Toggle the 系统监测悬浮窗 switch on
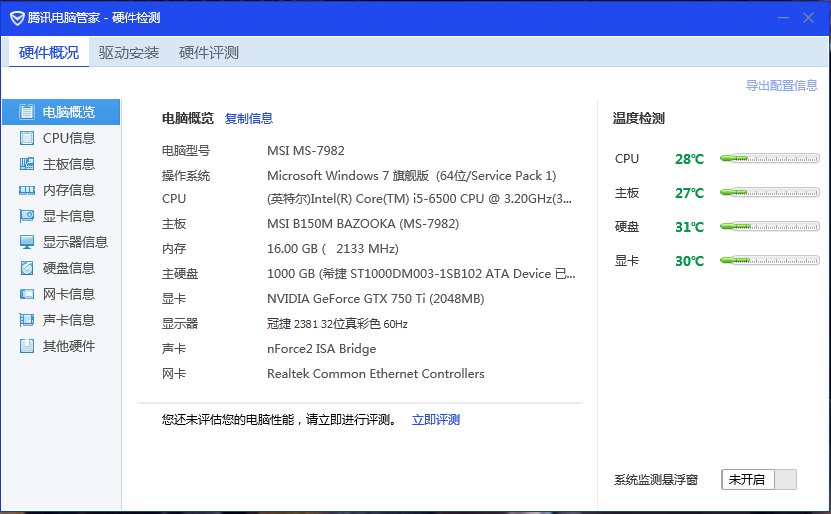 (759, 480)
